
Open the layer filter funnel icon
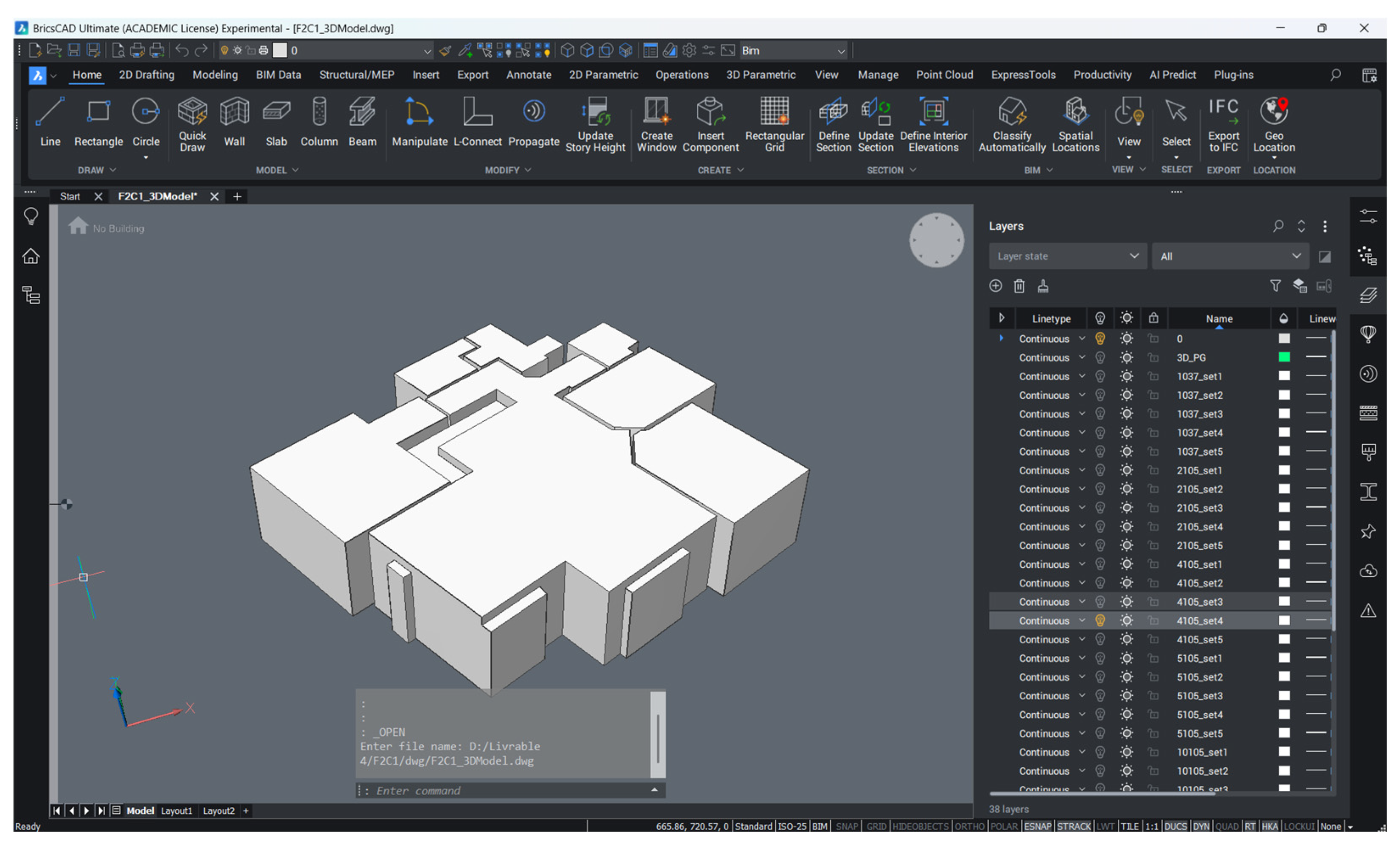point(1276,286)
